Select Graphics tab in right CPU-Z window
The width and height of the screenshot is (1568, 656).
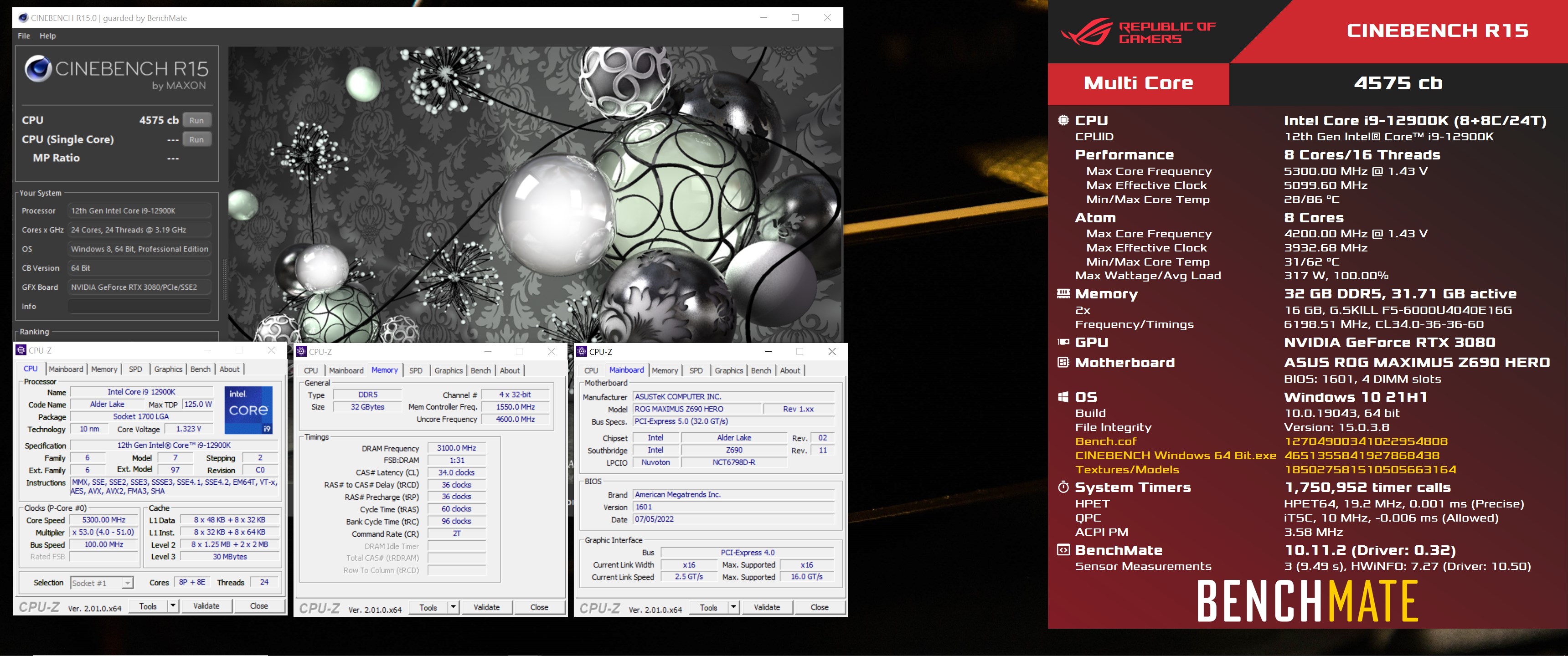tap(728, 371)
